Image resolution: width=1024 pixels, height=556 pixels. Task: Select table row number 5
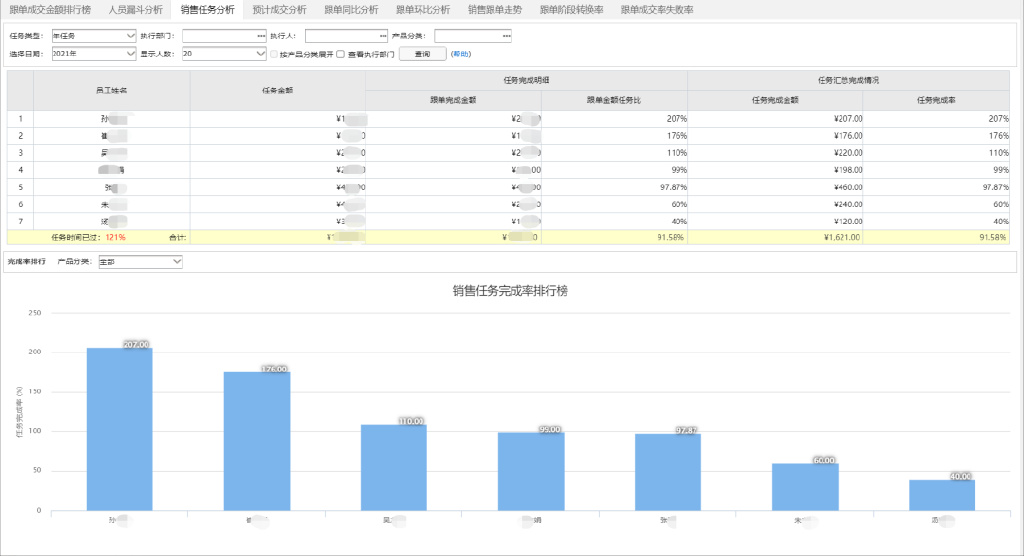(x=20, y=187)
